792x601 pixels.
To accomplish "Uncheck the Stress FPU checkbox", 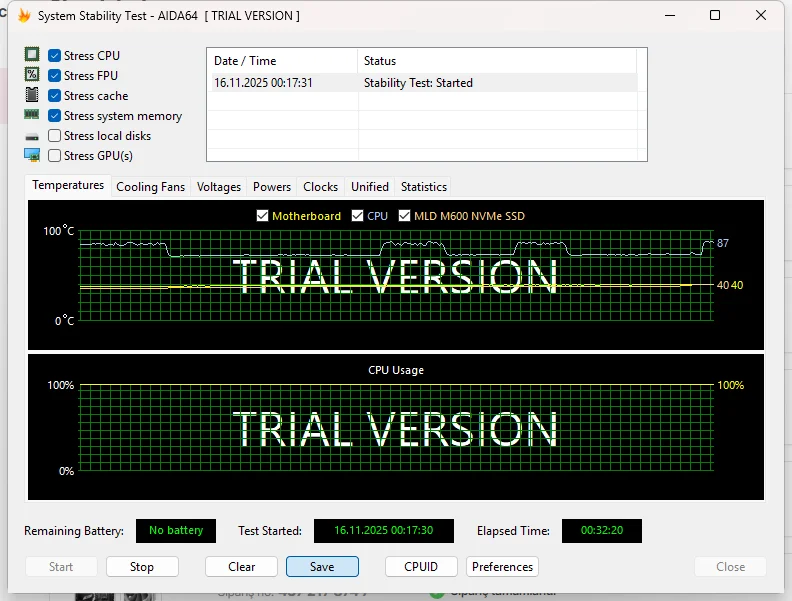I will 55,76.
